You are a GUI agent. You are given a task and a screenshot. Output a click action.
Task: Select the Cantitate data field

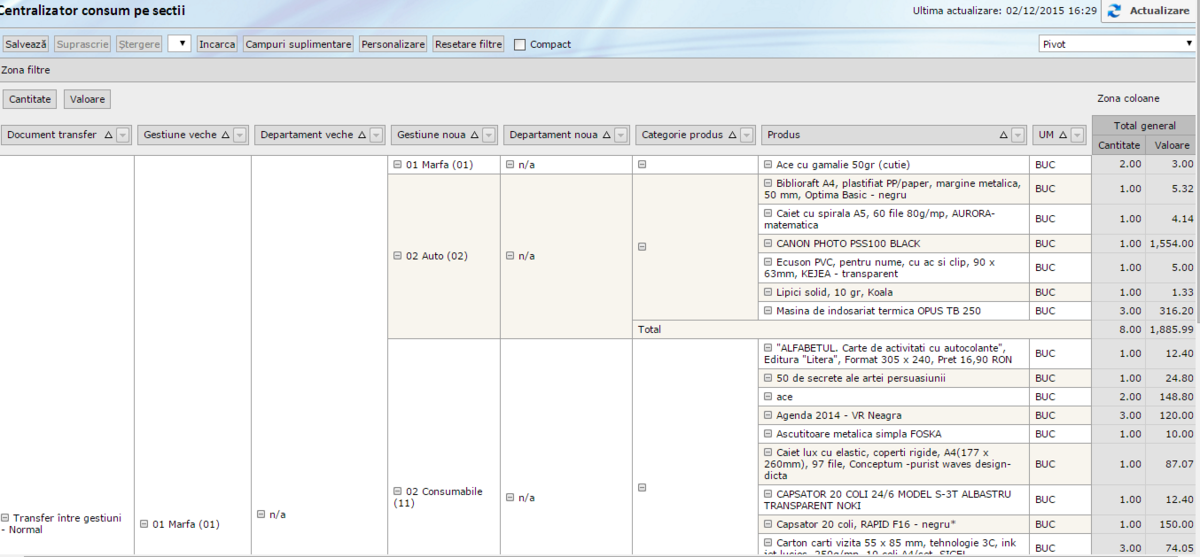coord(30,99)
